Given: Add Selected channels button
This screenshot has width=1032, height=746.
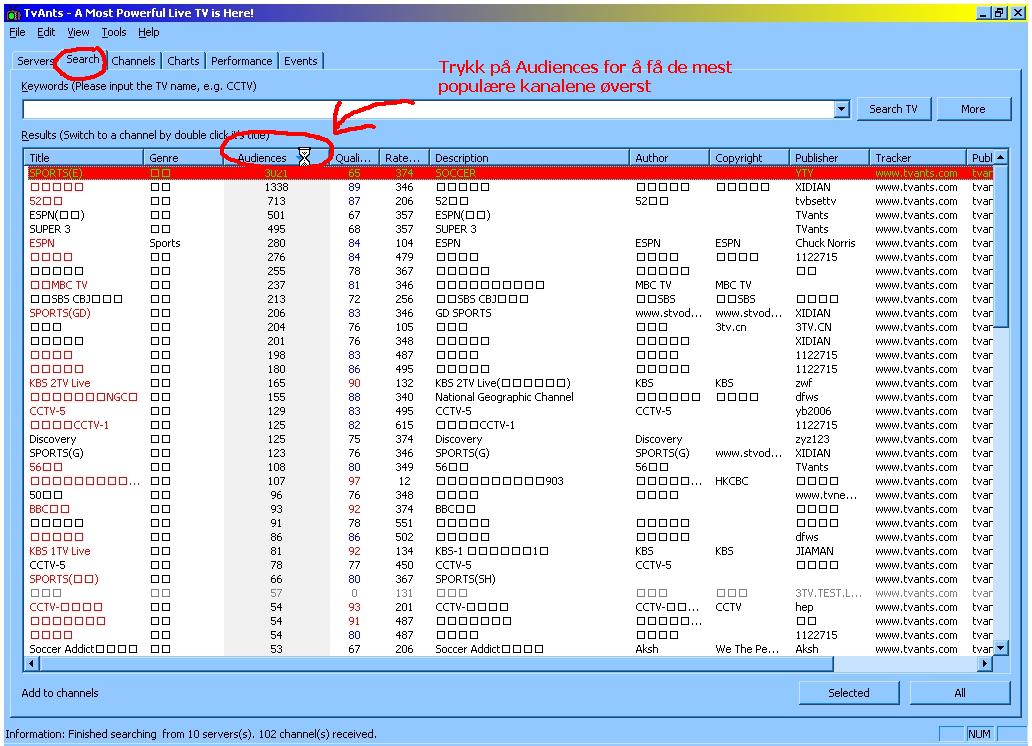Looking at the screenshot, I should 848,693.
